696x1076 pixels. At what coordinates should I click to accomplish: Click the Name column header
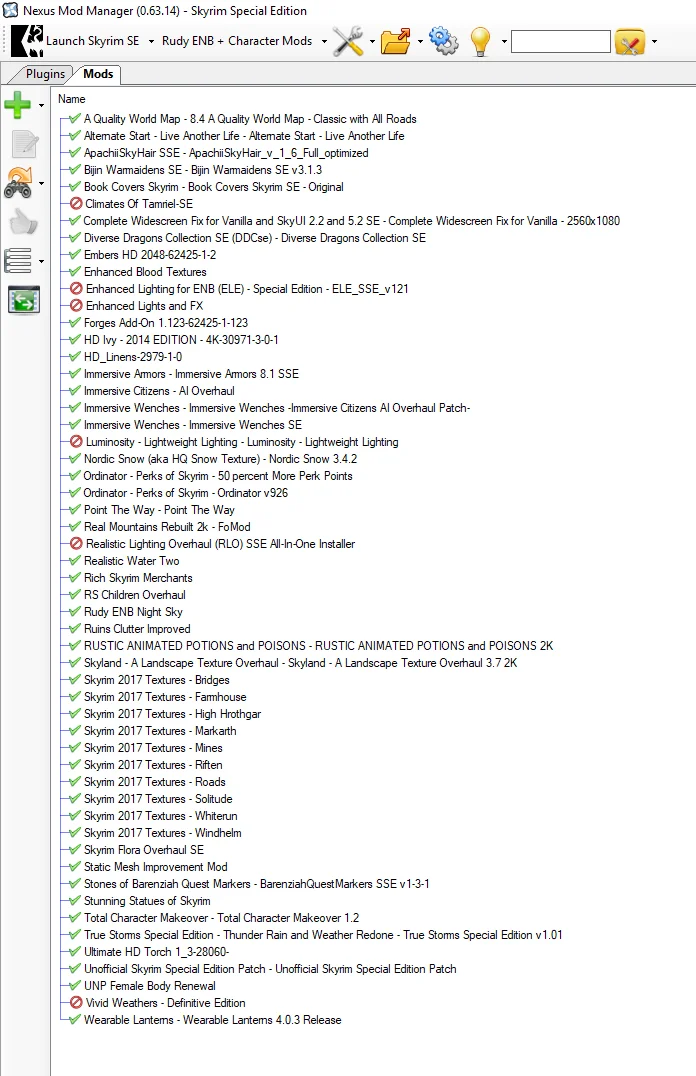point(71,99)
